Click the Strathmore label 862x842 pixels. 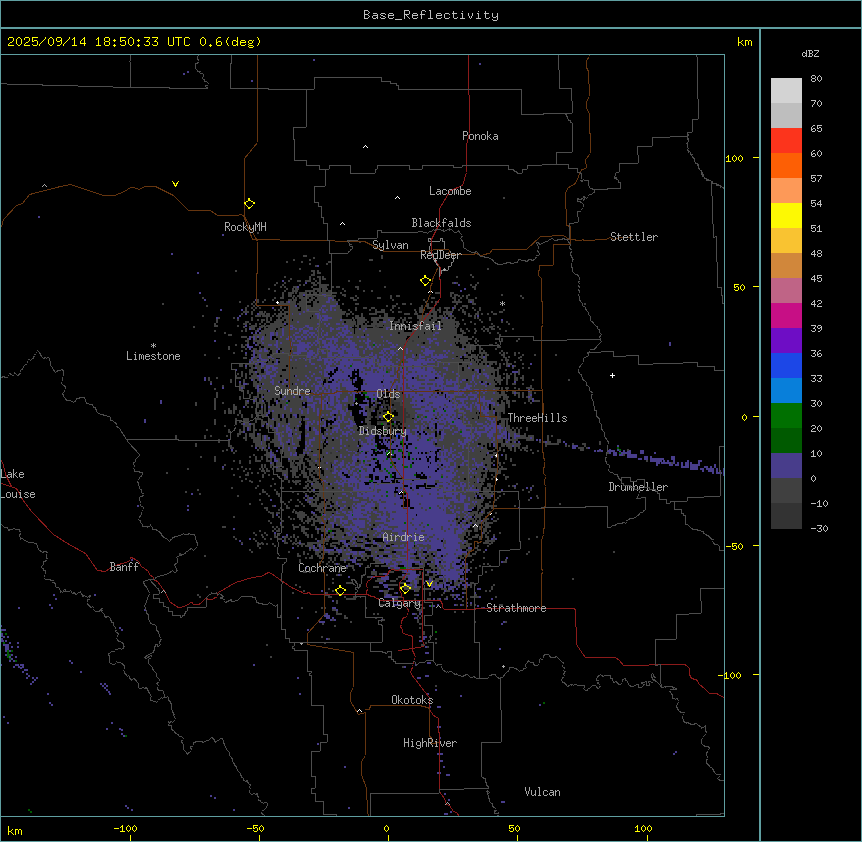click(x=516, y=608)
